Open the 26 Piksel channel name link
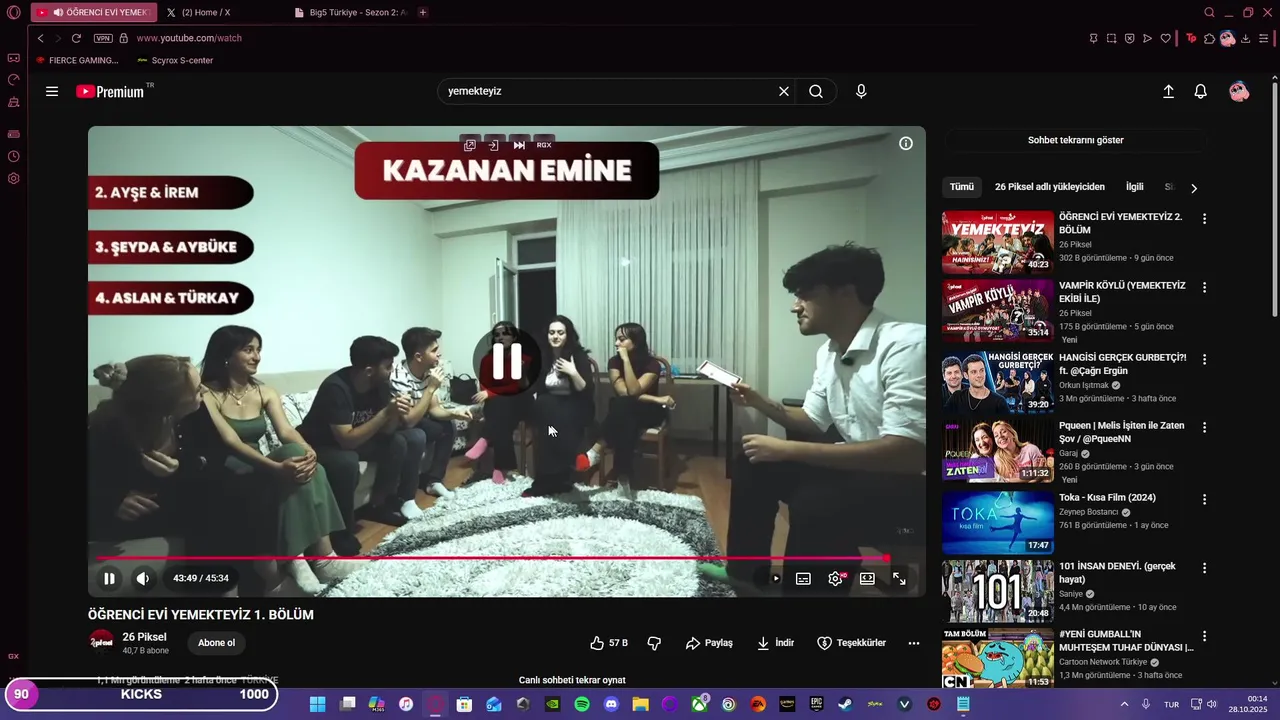The width and height of the screenshot is (1280, 720). 145,637
